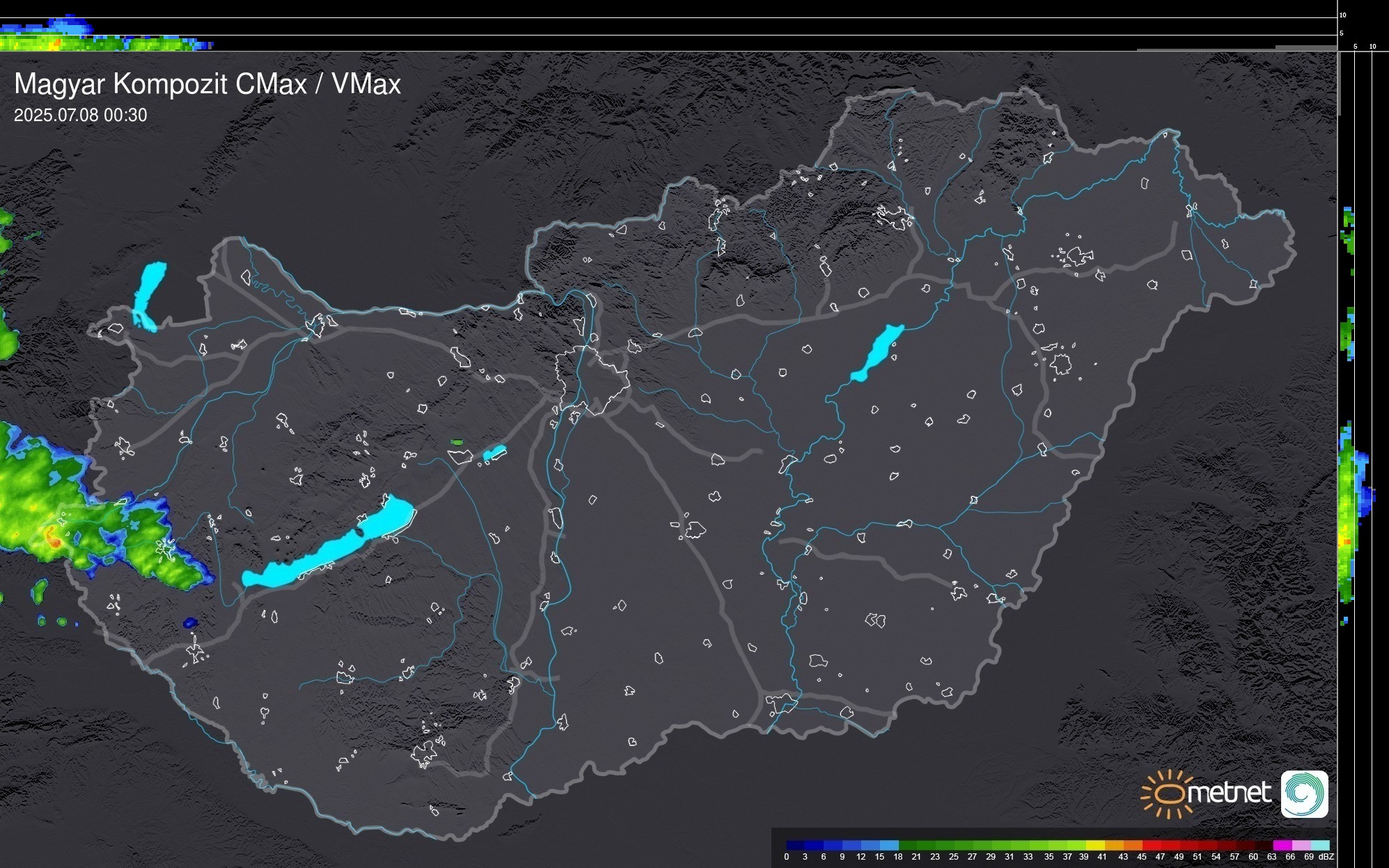This screenshot has height=868, width=1389.
Task: Click the Magyar Kompozit CMax / VMax title
Action: 207,84
